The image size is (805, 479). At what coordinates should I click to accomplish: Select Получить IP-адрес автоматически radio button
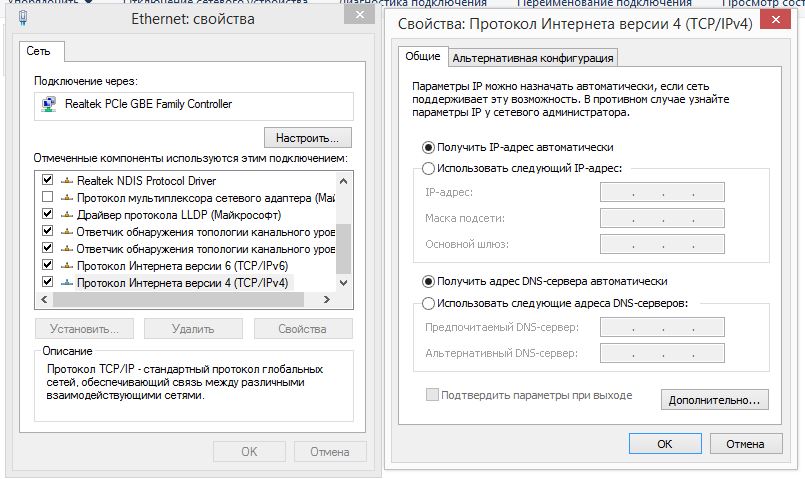(x=428, y=148)
